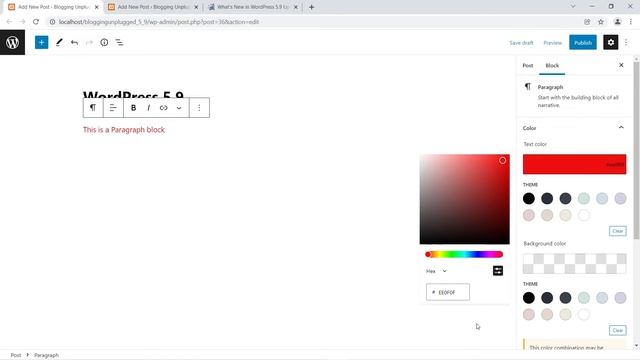Open the editor Options three-dot menu
The width and height of the screenshot is (640, 360).
point(626,42)
